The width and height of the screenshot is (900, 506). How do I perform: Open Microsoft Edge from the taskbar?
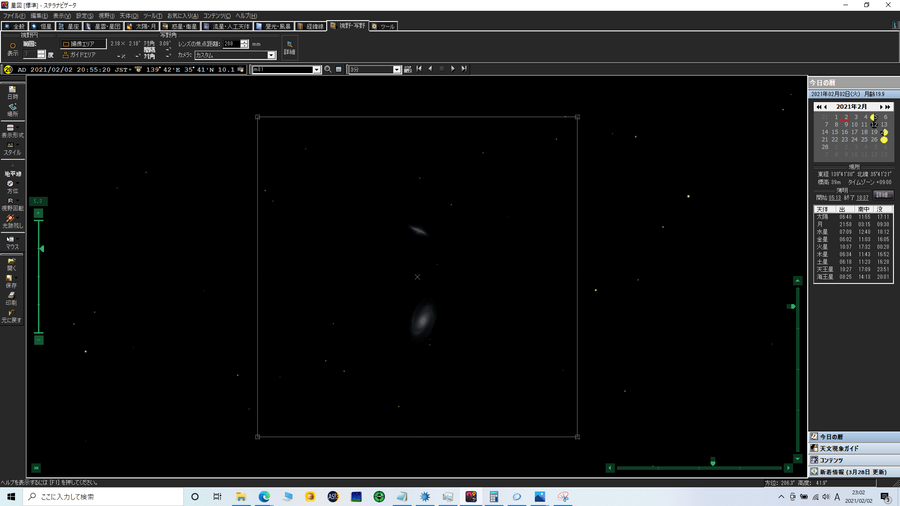point(264,497)
